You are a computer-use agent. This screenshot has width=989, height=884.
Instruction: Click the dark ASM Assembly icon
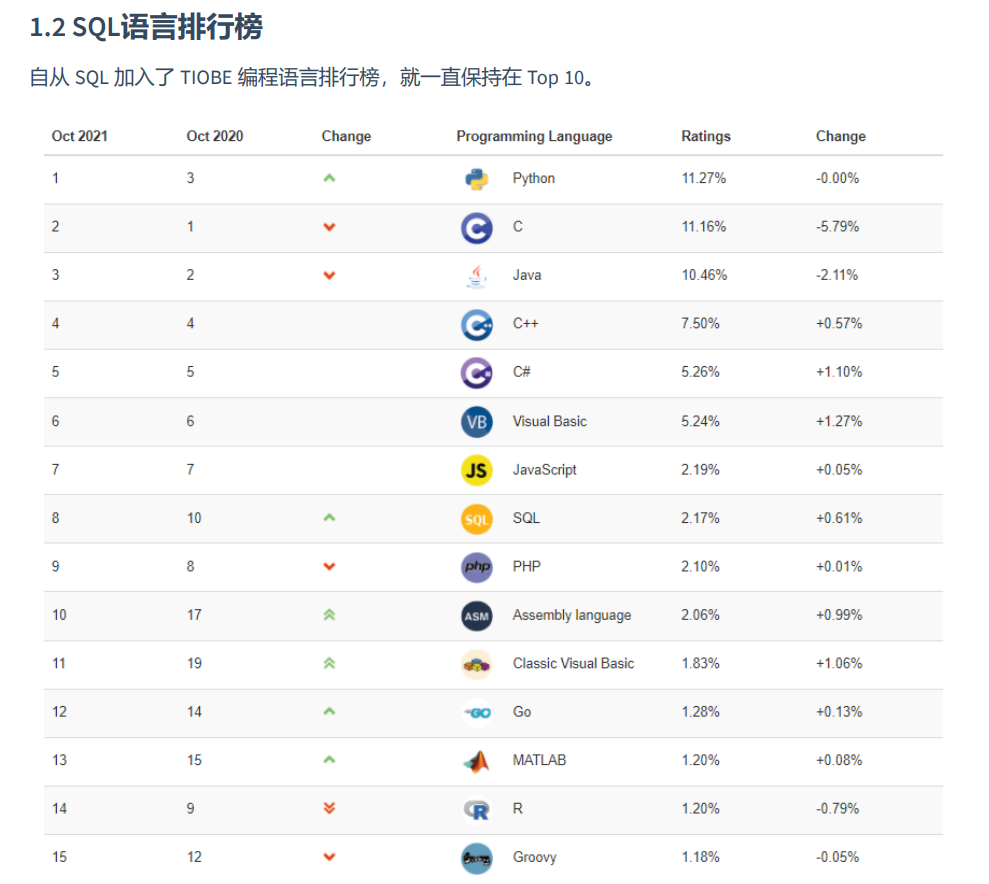click(x=477, y=615)
